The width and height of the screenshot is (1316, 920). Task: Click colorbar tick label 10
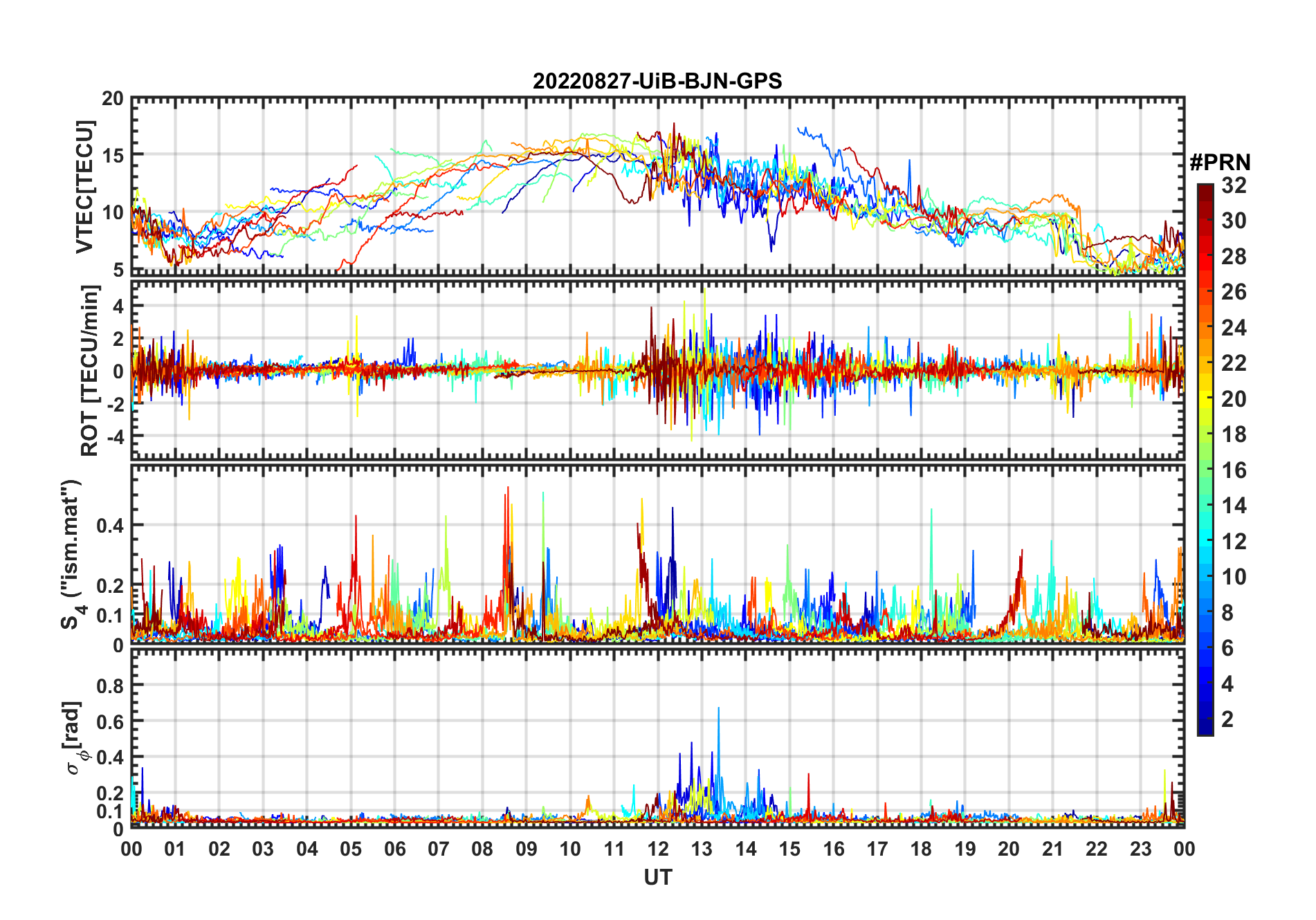point(1234,577)
